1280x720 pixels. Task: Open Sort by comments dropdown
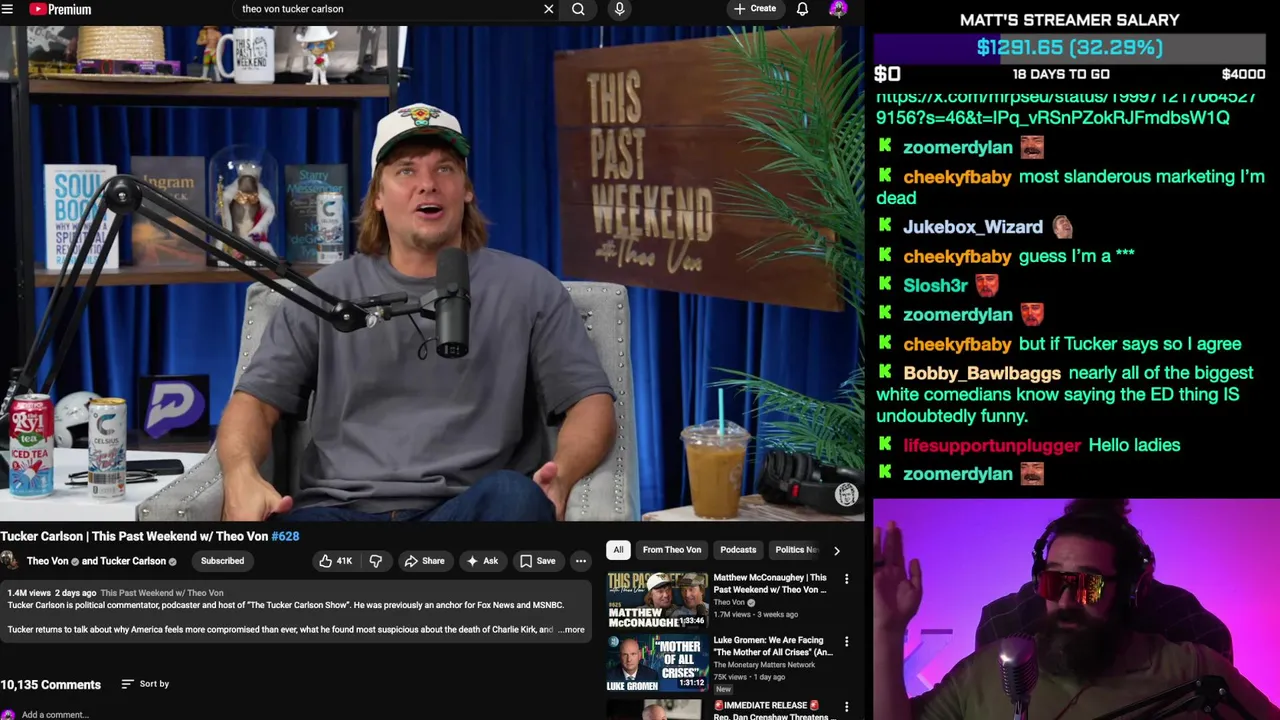[x=145, y=684]
